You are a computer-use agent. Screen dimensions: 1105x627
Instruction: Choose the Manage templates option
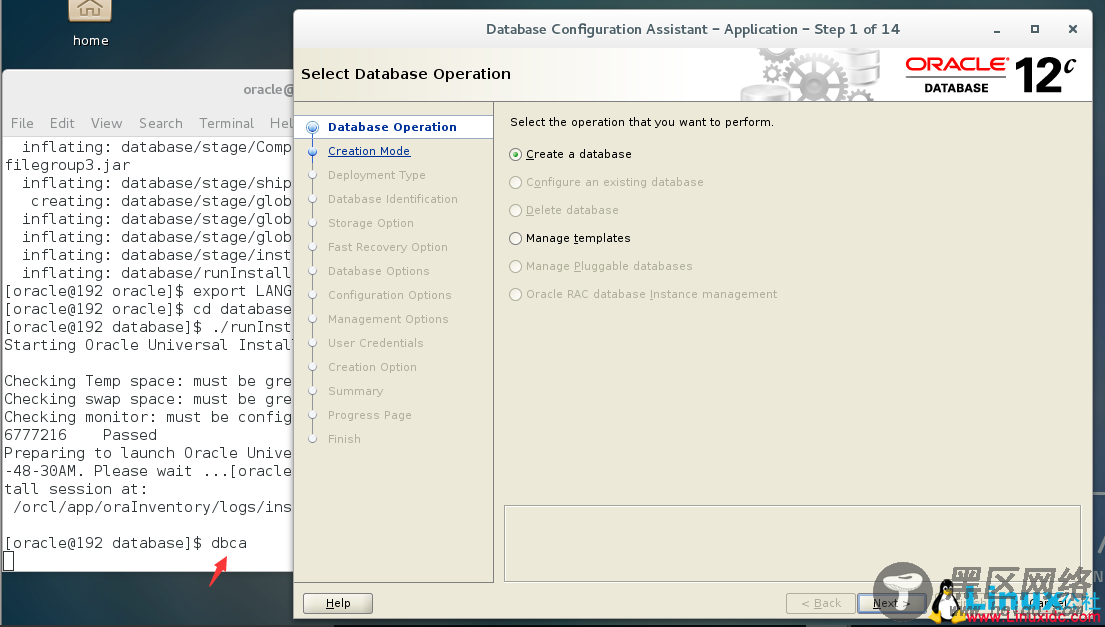coord(569,239)
